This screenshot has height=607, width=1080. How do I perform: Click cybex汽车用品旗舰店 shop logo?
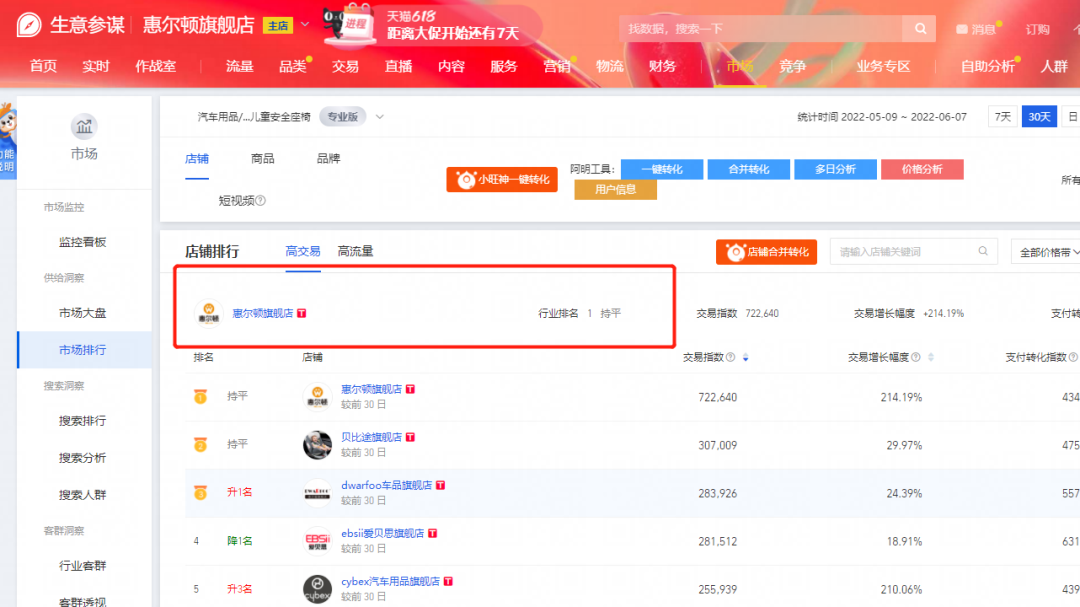(317, 589)
